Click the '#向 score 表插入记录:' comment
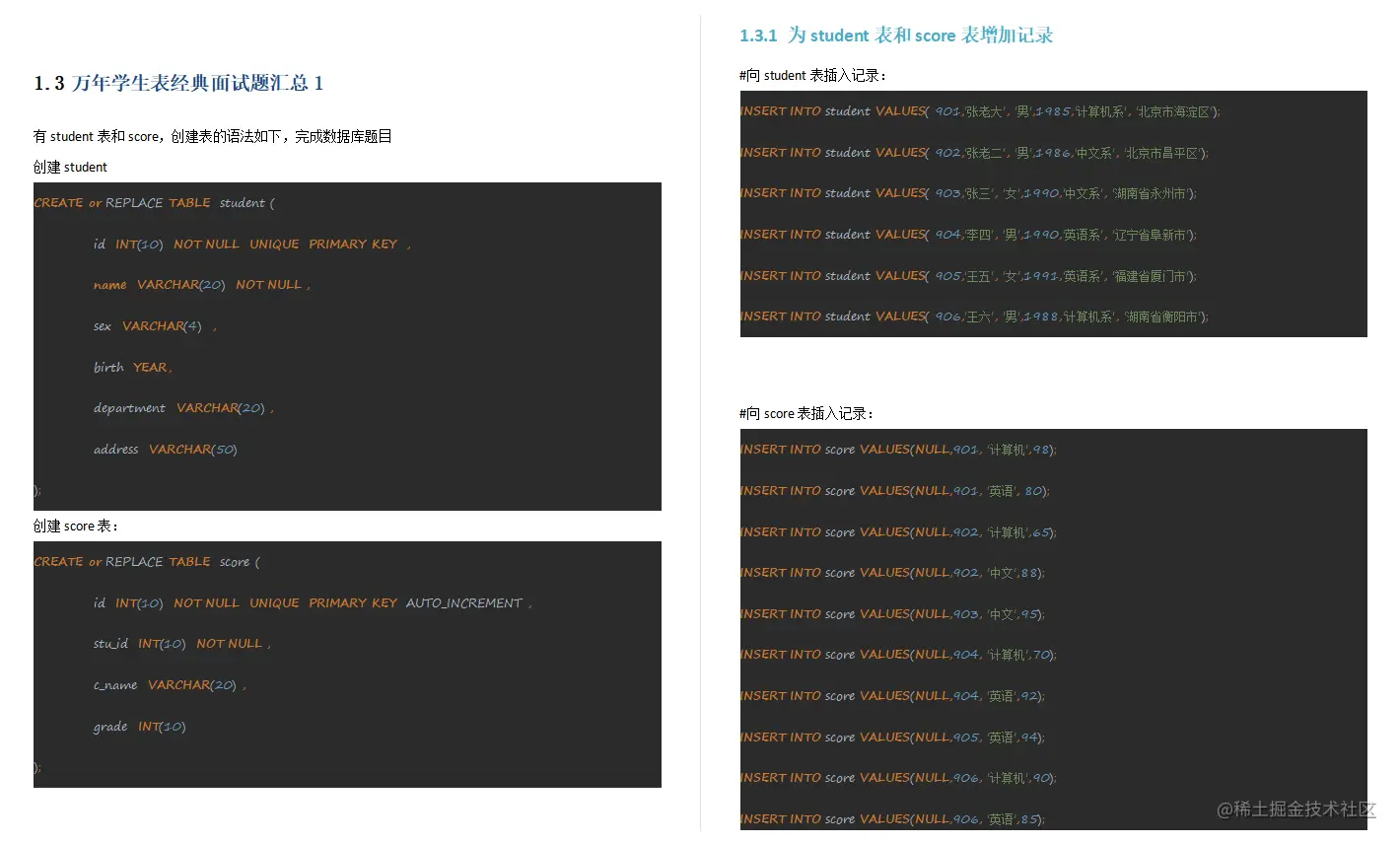The width and height of the screenshot is (1400, 844). click(806, 413)
